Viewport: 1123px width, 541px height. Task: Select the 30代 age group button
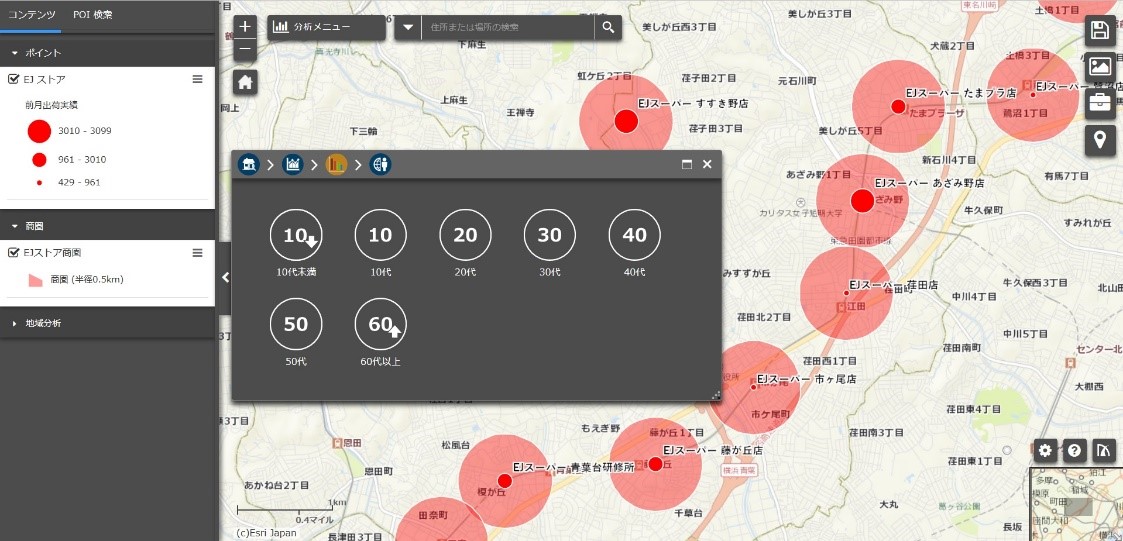[x=550, y=235]
